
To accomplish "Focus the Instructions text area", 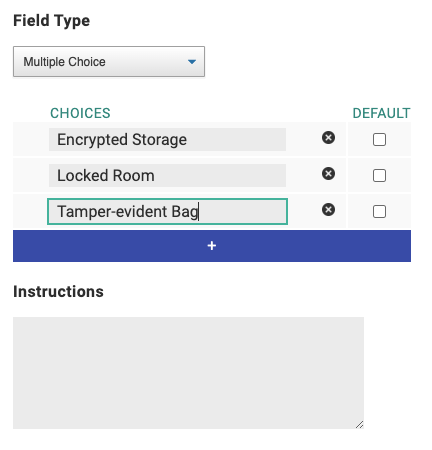I will tap(188, 373).
